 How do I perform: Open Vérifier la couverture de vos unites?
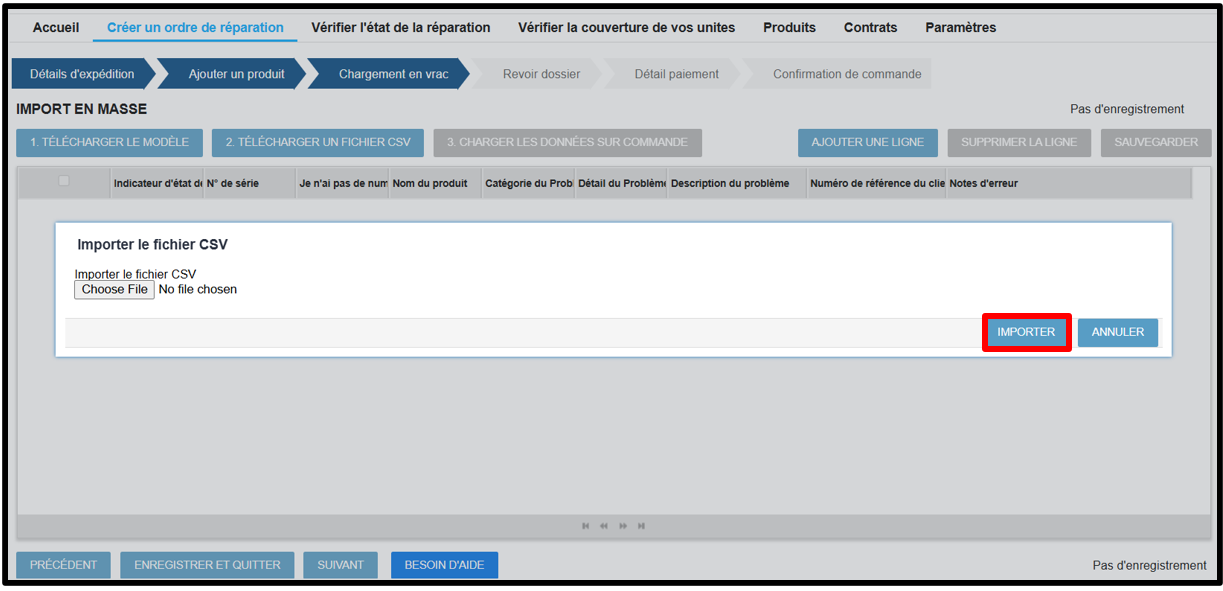point(626,28)
